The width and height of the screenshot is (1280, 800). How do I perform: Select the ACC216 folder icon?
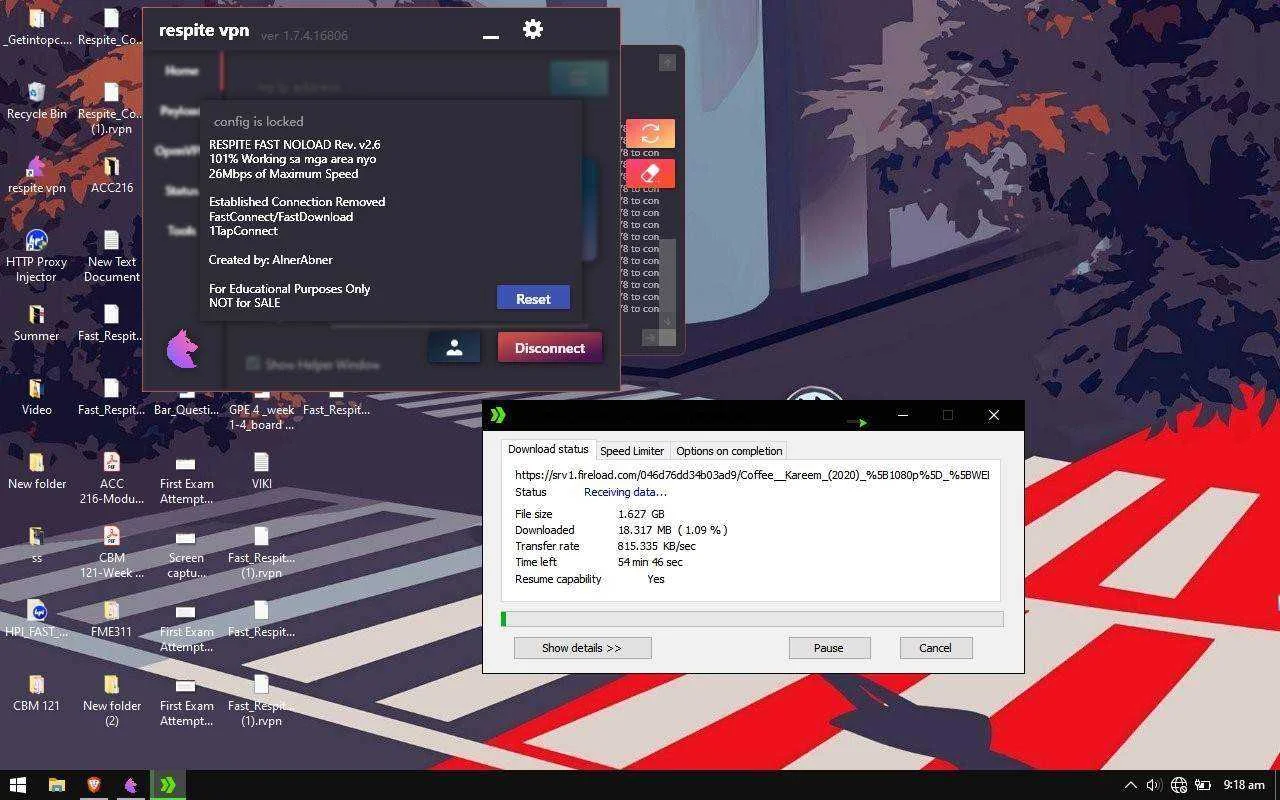111,175
